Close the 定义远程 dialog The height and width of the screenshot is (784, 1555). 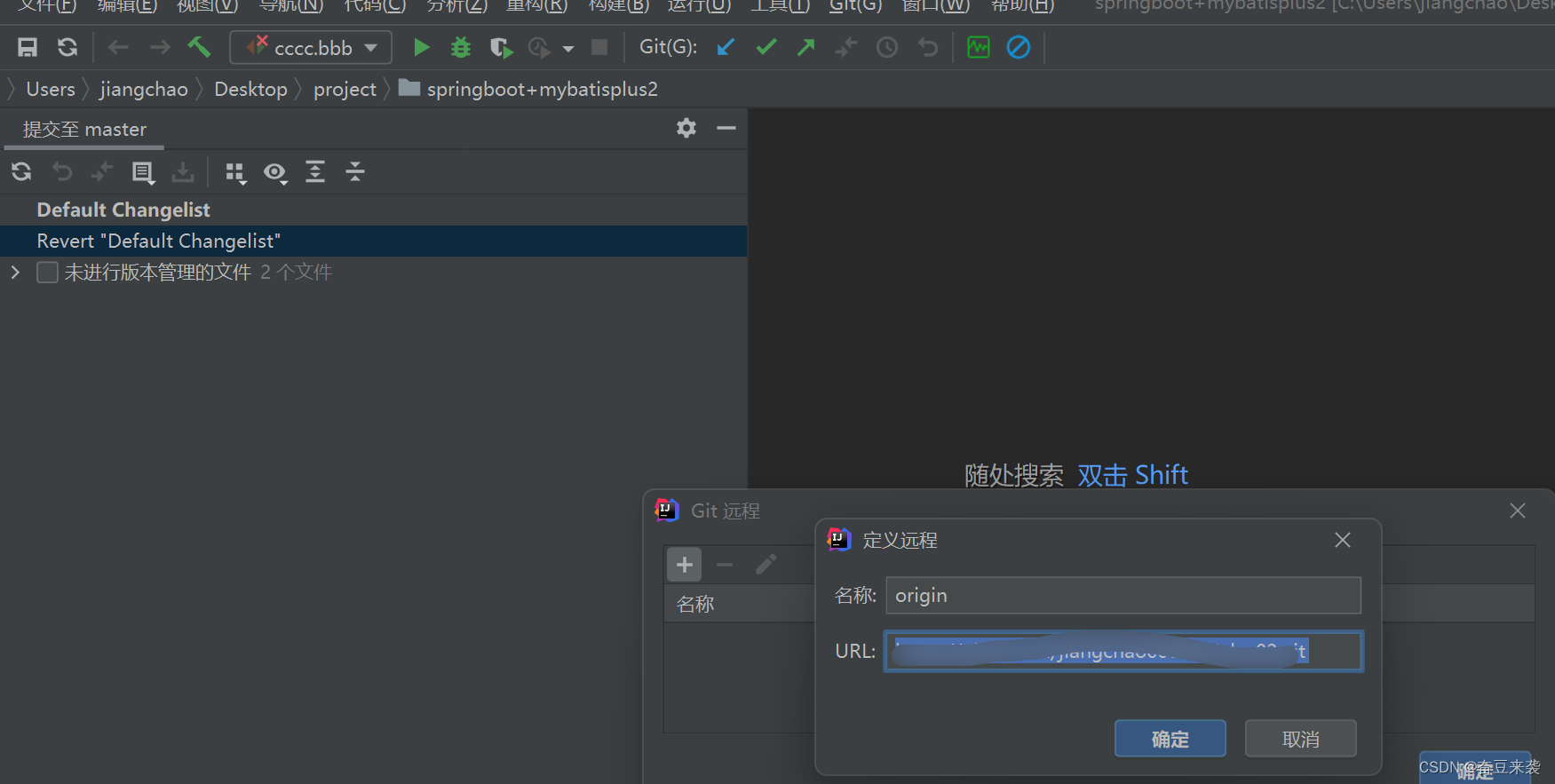coord(1343,540)
